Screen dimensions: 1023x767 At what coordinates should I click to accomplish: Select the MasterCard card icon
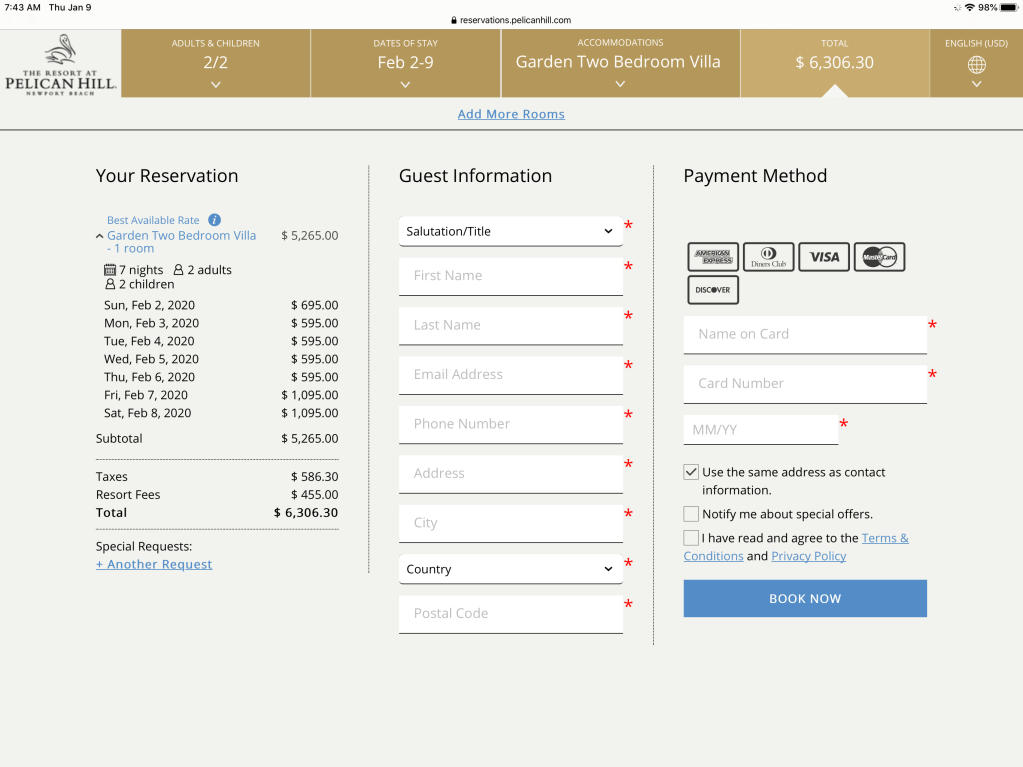coord(879,257)
